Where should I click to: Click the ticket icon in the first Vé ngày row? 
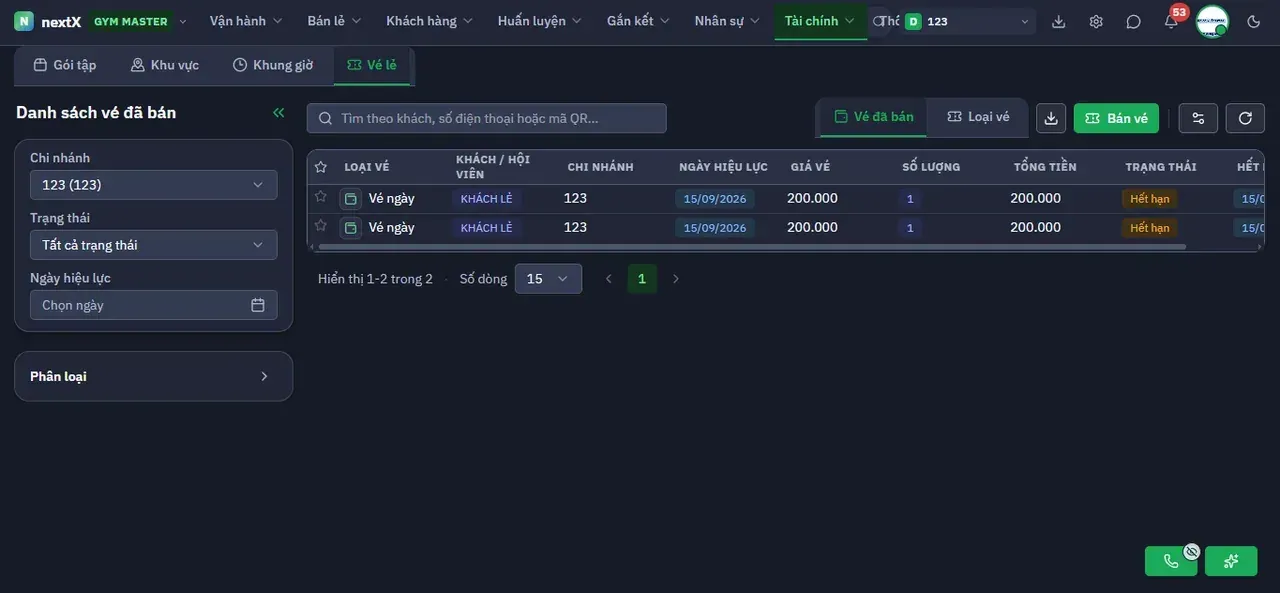350,199
